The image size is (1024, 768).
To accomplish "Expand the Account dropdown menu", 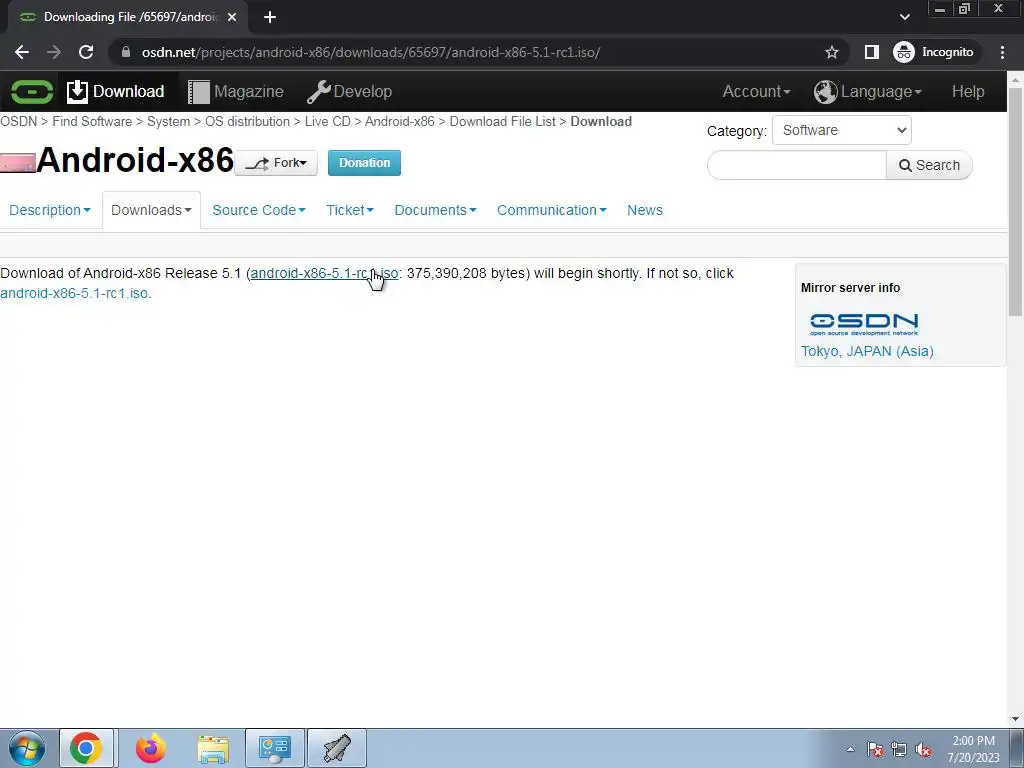I will pos(756,91).
